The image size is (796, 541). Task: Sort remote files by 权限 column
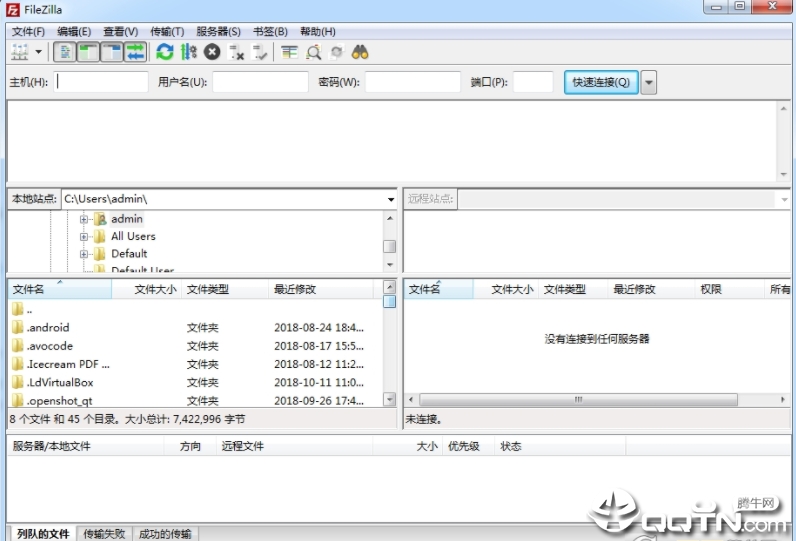pyautogui.click(x=729, y=289)
